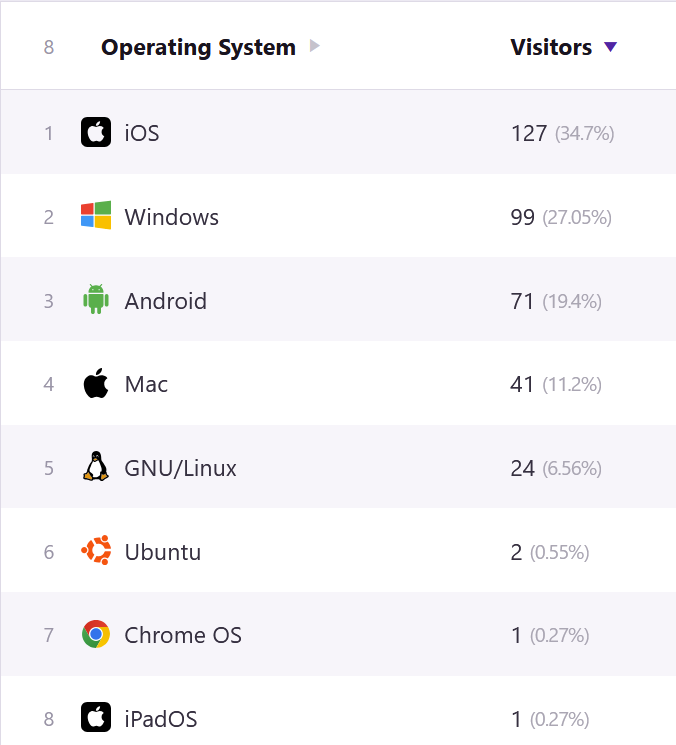
Task: Open the Android operating system entry
Action: point(166,301)
